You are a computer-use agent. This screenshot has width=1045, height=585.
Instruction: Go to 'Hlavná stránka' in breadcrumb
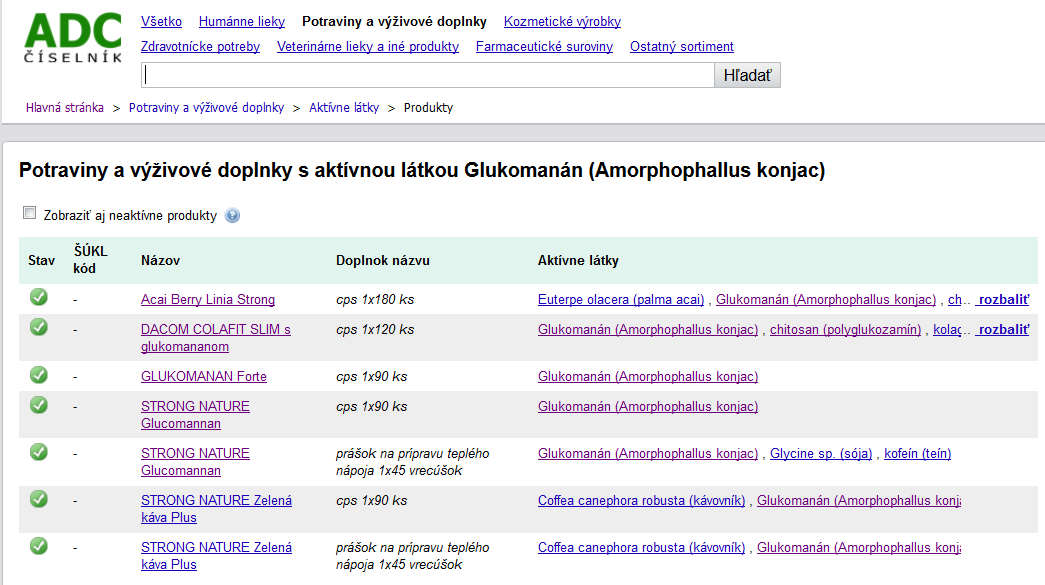pyautogui.click(x=65, y=108)
